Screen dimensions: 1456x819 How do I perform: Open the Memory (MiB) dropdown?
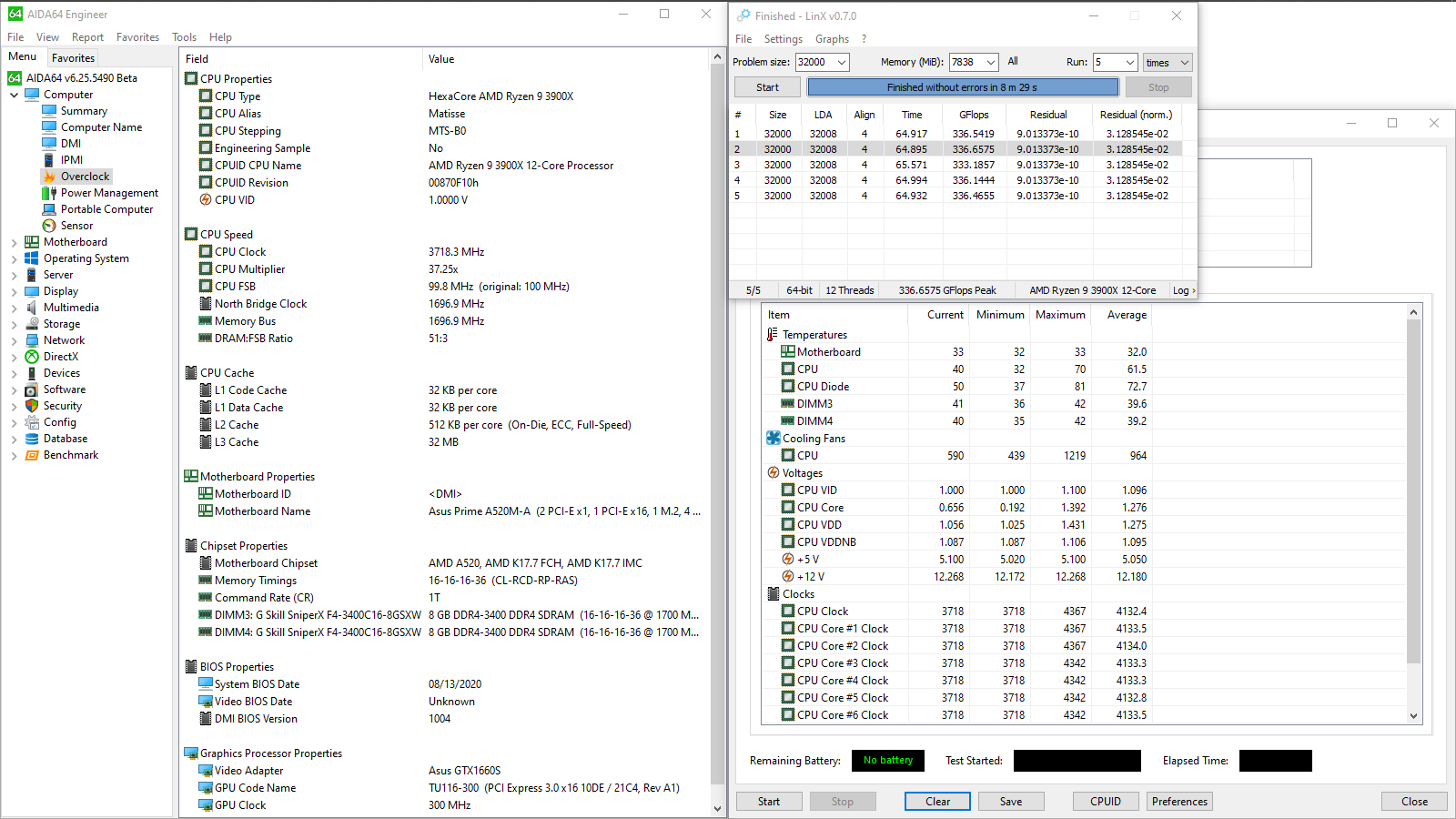990,63
